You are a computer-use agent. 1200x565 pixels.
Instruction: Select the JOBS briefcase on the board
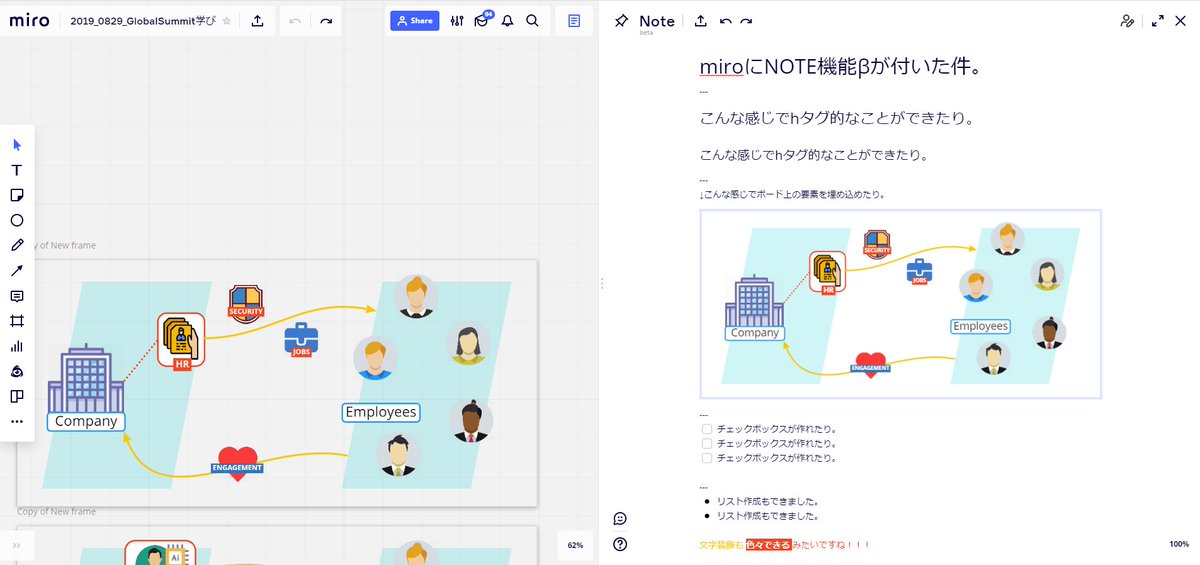tap(301, 341)
